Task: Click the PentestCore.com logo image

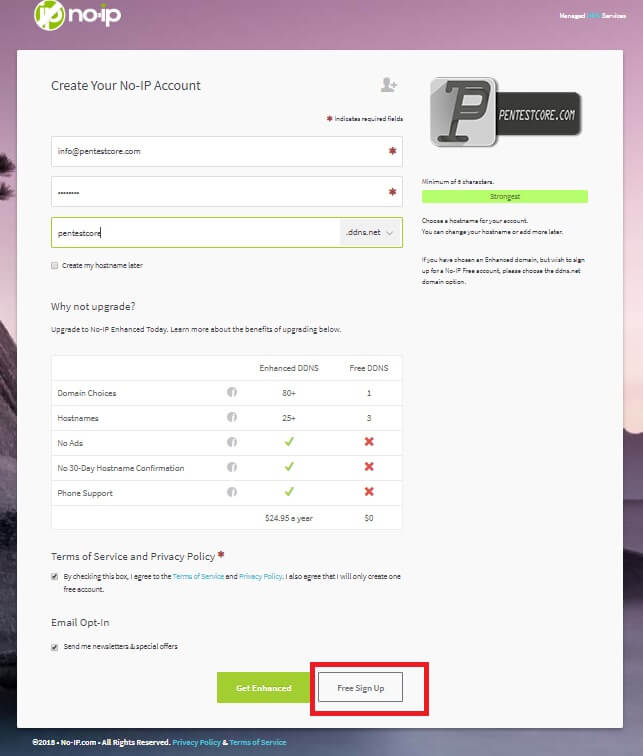Action: pyautogui.click(x=506, y=112)
